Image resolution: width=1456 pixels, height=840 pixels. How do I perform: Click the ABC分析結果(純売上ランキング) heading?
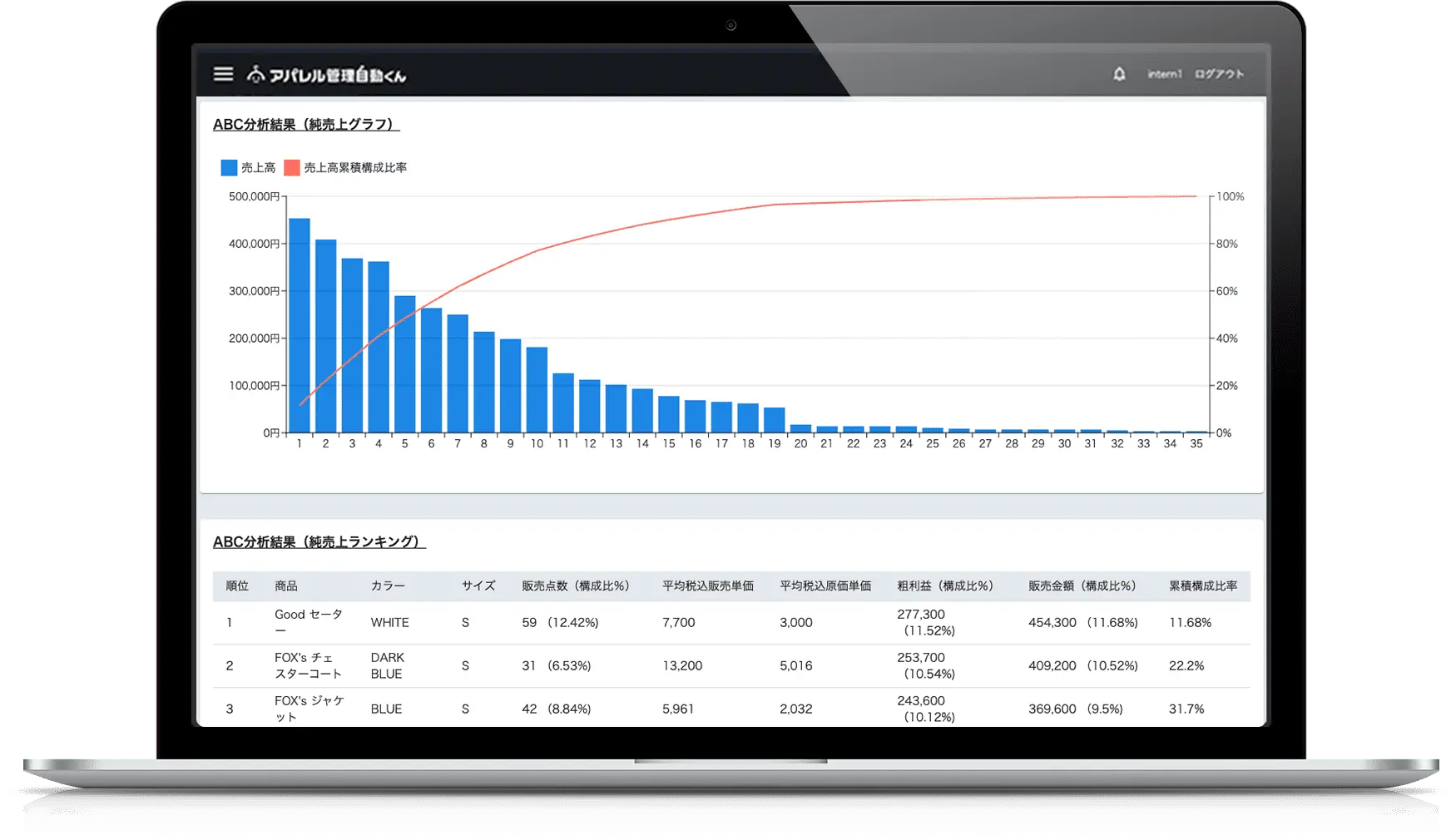click(x=319, y=542)
